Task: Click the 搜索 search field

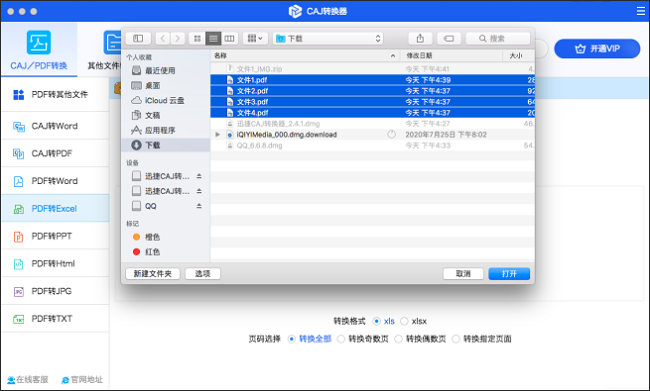Action: [498, 39]
